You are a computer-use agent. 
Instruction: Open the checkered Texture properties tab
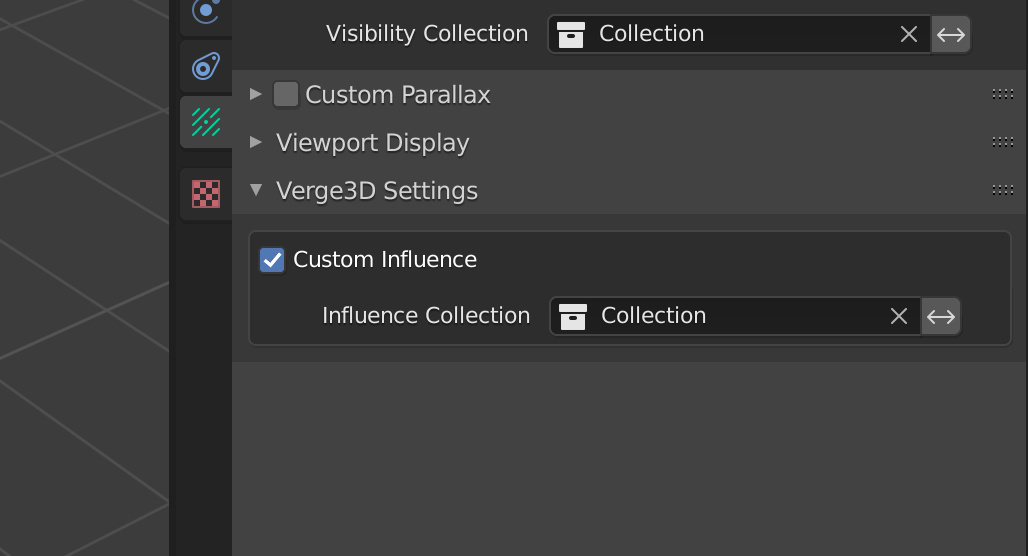(206, 194)
